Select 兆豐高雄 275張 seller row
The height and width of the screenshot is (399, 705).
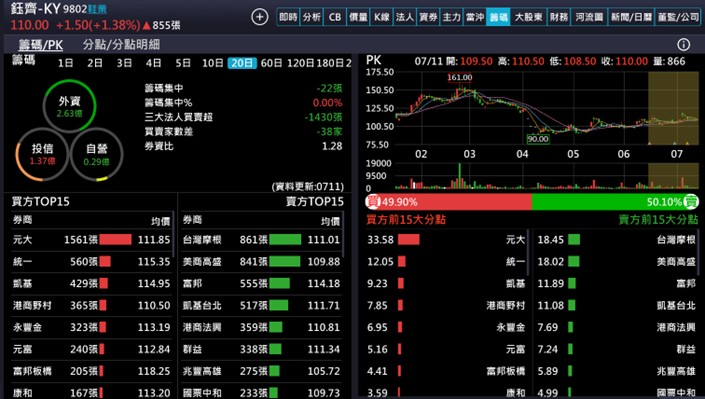262,371
